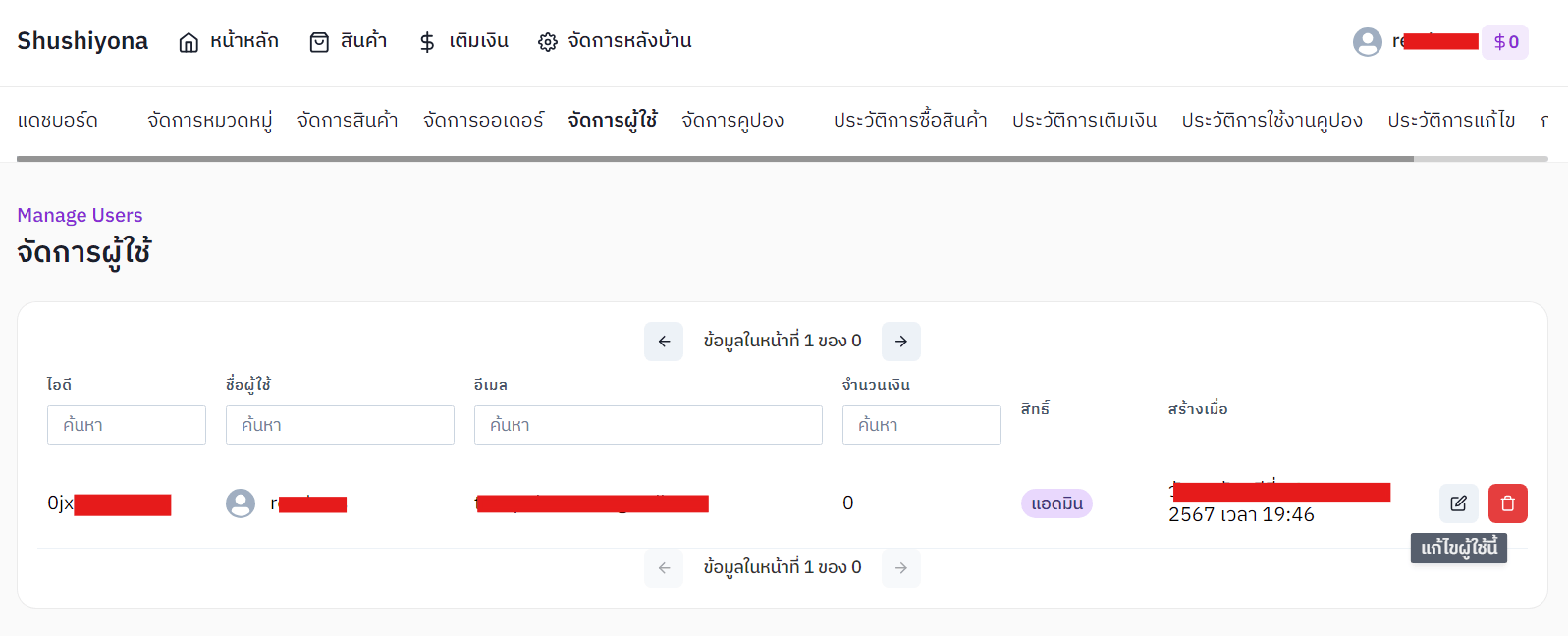The width and height of the screenshot is (1568, 636).
Task: Click the user avatar in the table row
Action: (x=241, y=503)
